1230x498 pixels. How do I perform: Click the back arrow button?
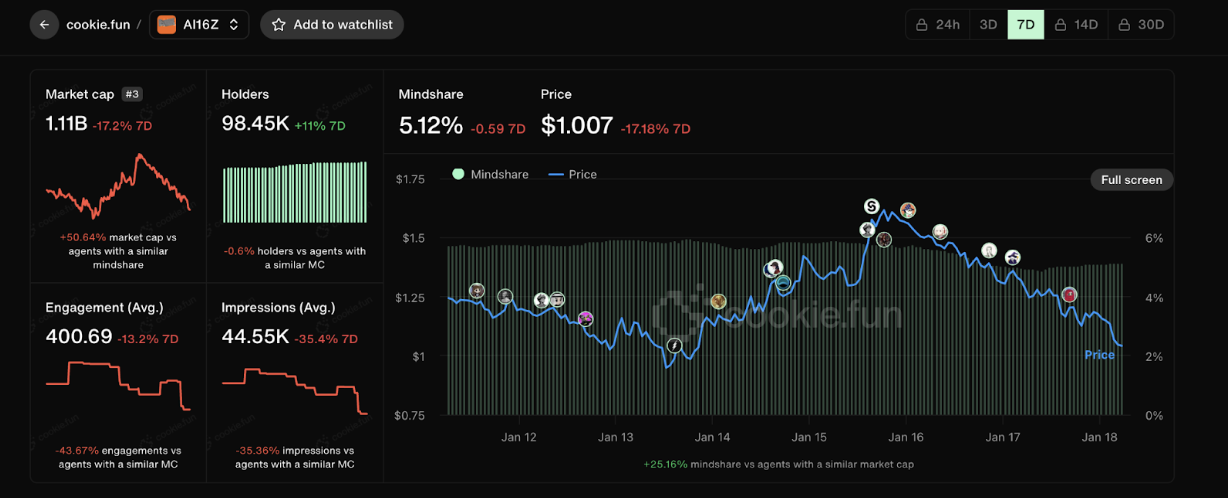[x=44, y=25]
